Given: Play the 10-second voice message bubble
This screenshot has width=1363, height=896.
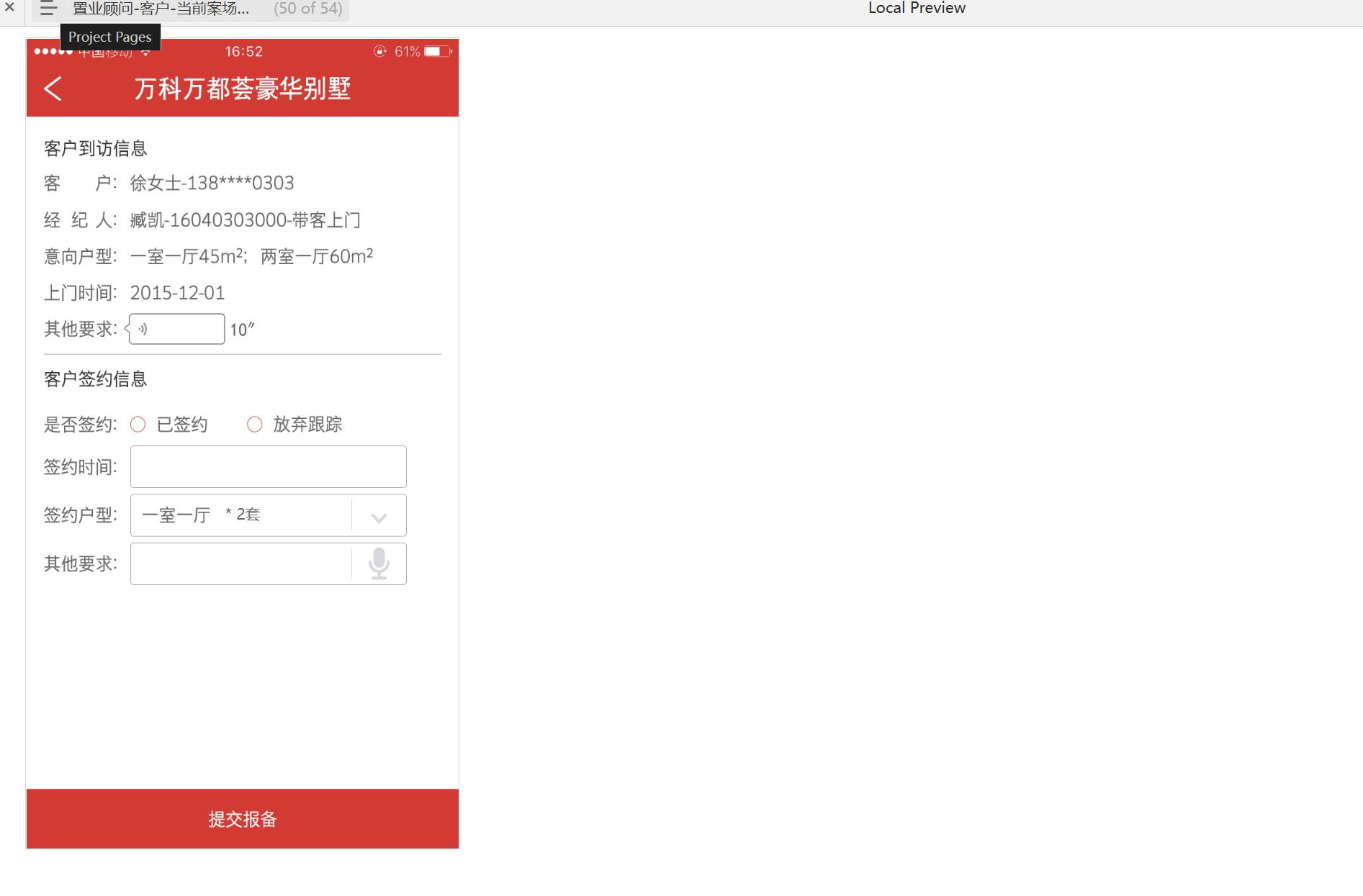Looking at the screenshot, I should pyautogui.click(x=176, y=329).
